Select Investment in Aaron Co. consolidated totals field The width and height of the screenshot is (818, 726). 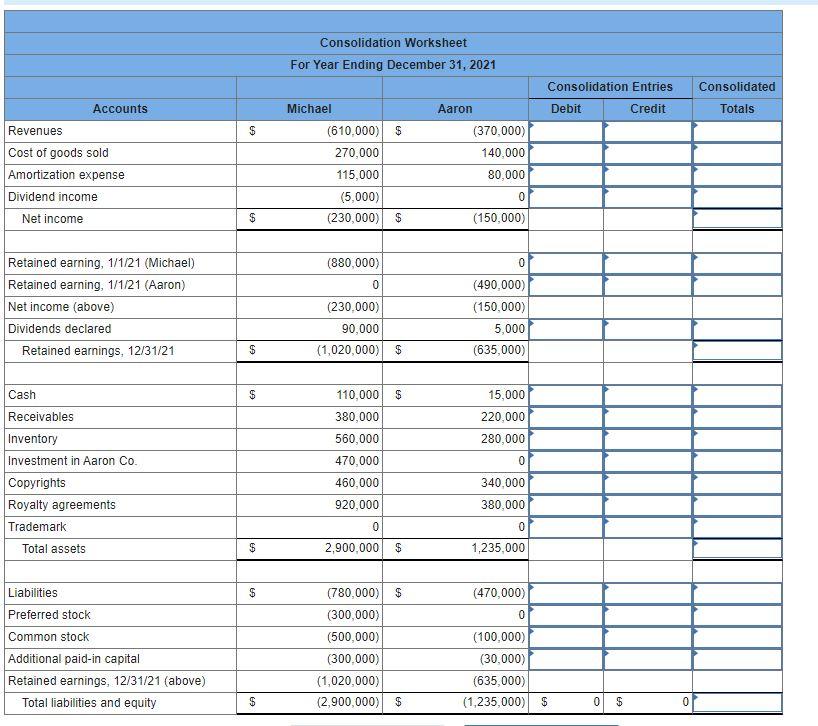pos(737,461)
